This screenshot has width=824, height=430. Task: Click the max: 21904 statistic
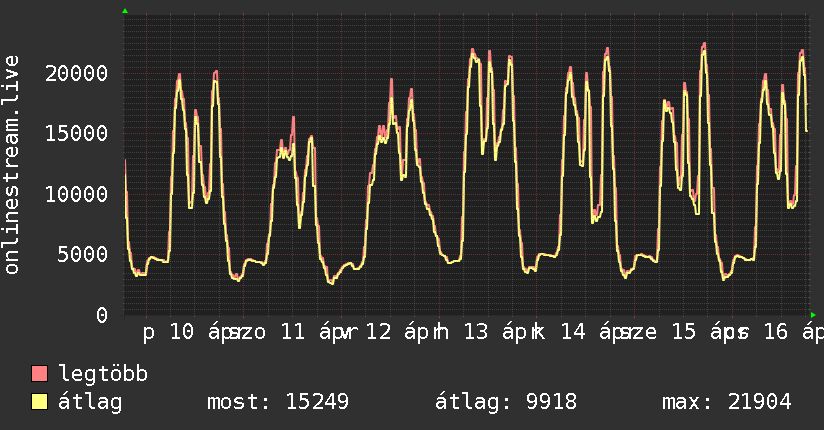pyautogui.click(x=727, y=402)
